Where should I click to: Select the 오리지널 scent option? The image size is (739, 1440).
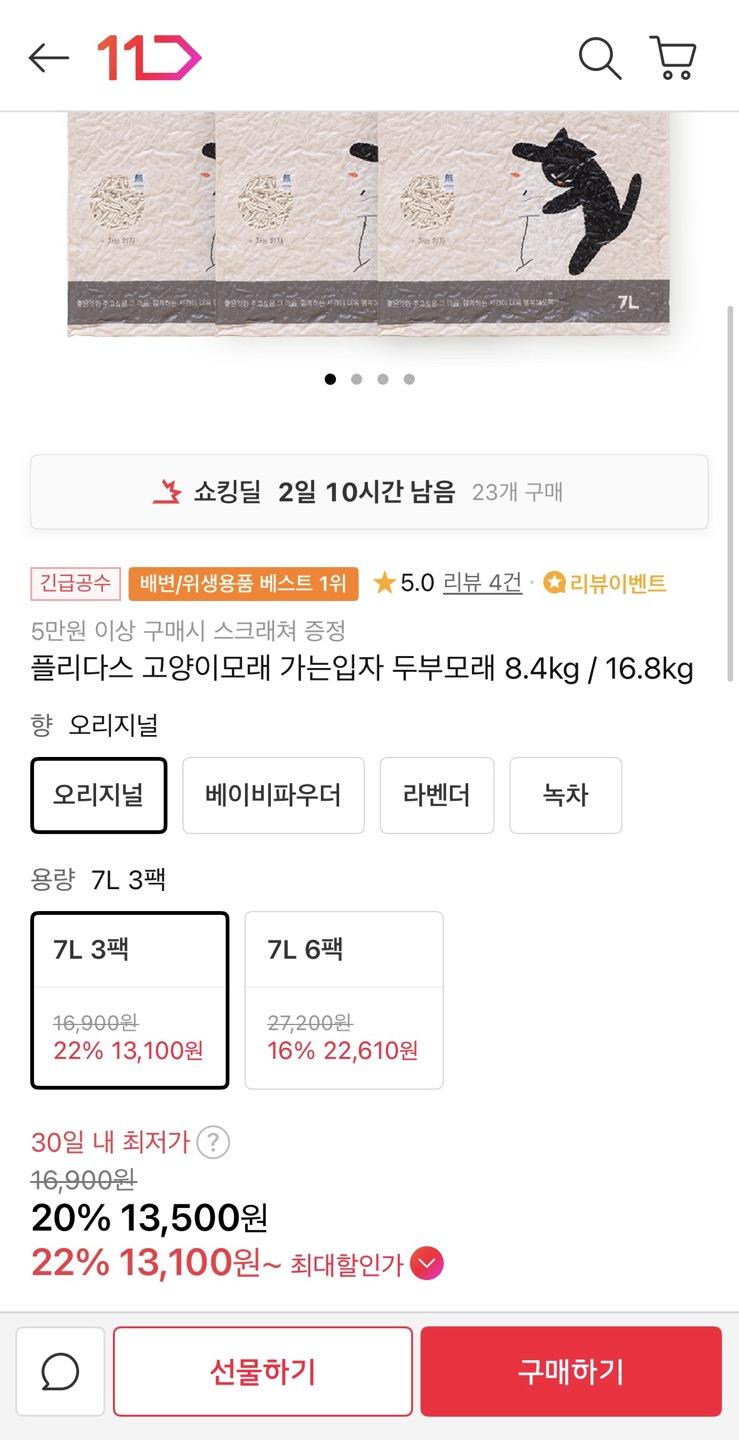click(x=99, y=795)
